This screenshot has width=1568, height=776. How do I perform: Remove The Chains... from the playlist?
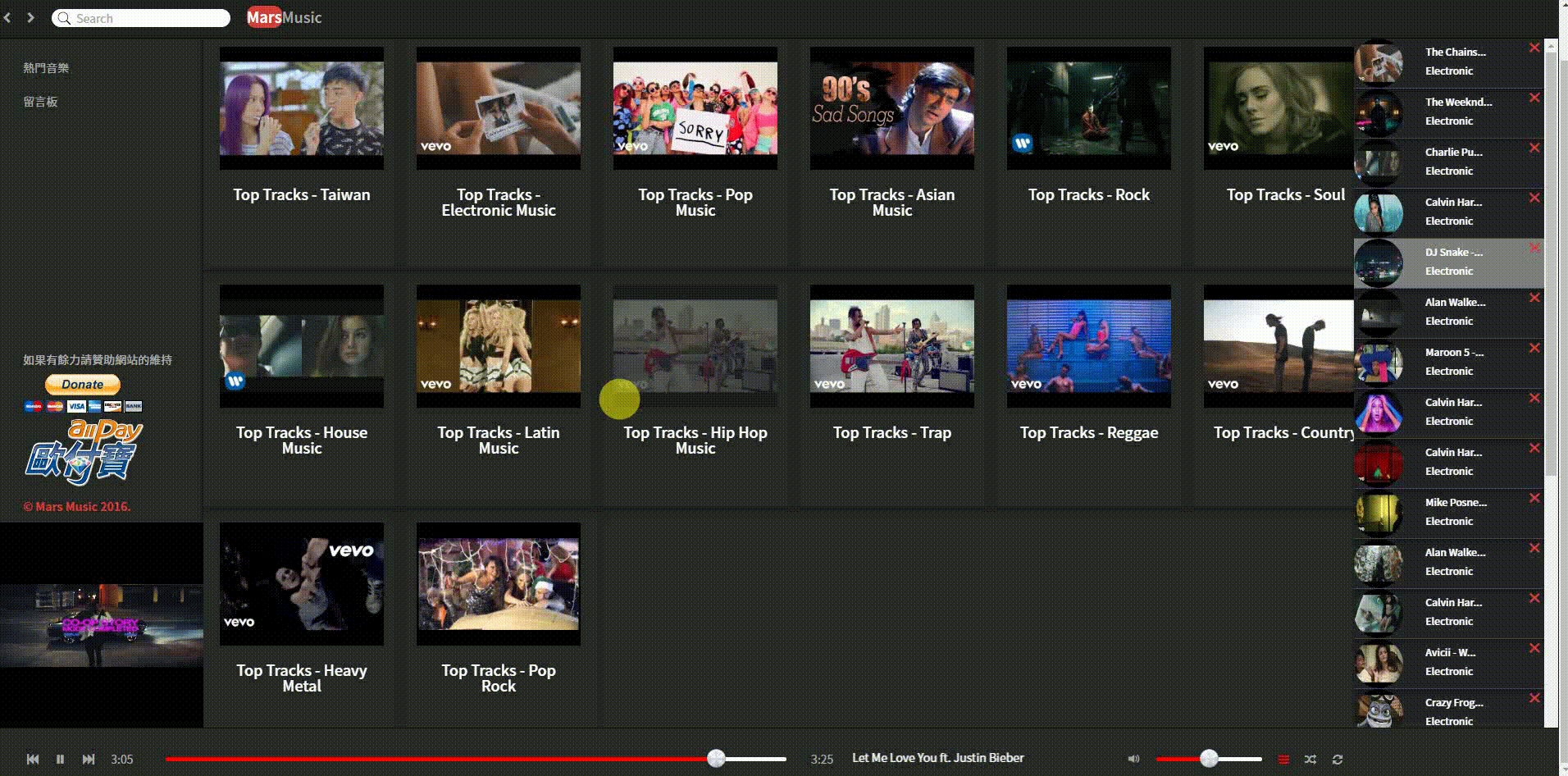1534,48
